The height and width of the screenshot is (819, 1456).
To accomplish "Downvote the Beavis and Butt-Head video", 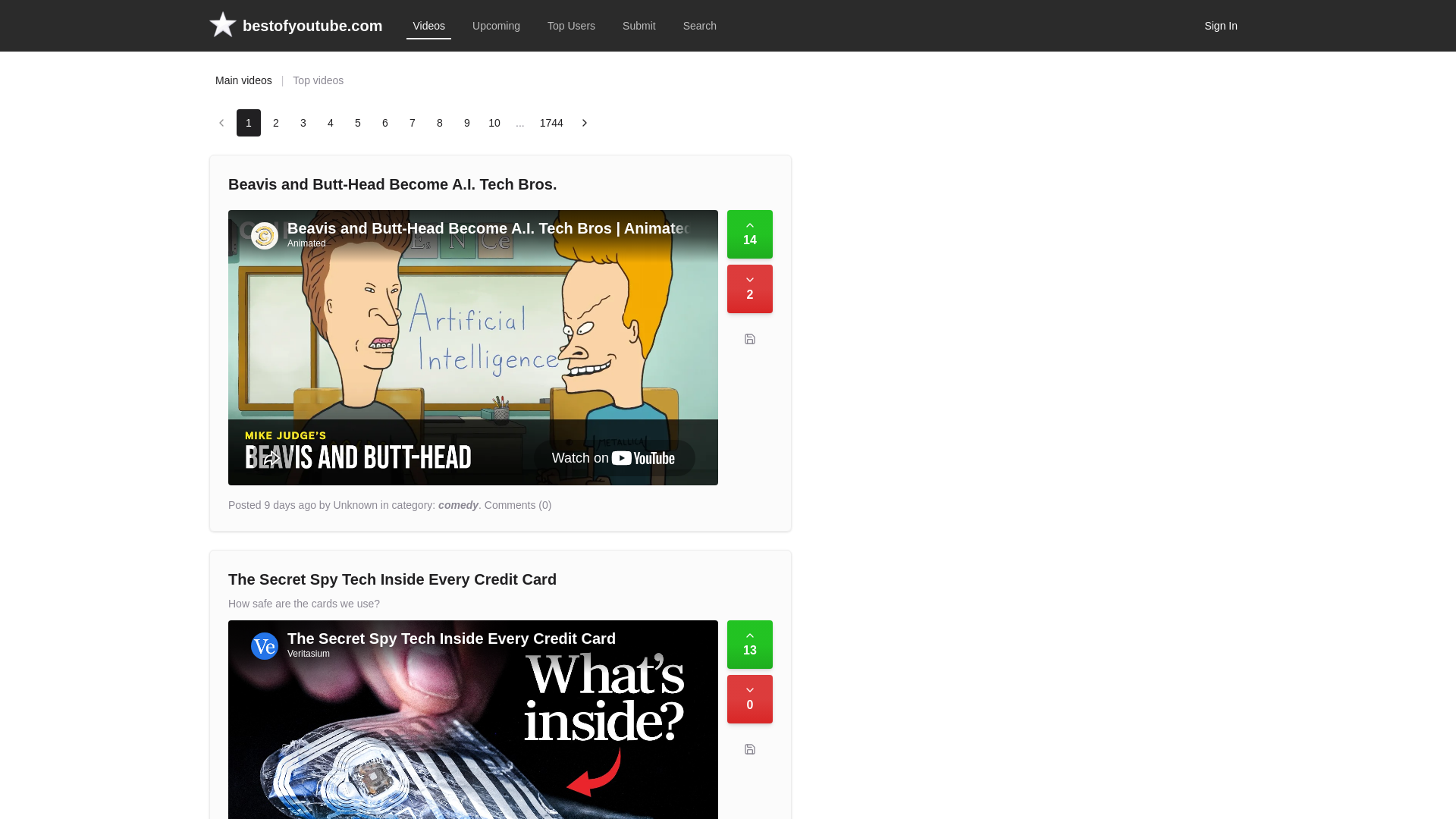I will [750, 289].
